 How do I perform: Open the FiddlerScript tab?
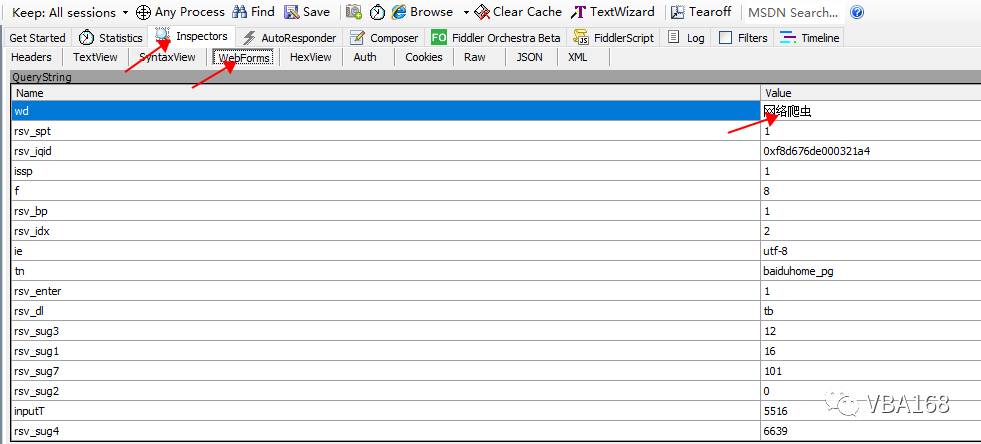click(x=614, y=38)
